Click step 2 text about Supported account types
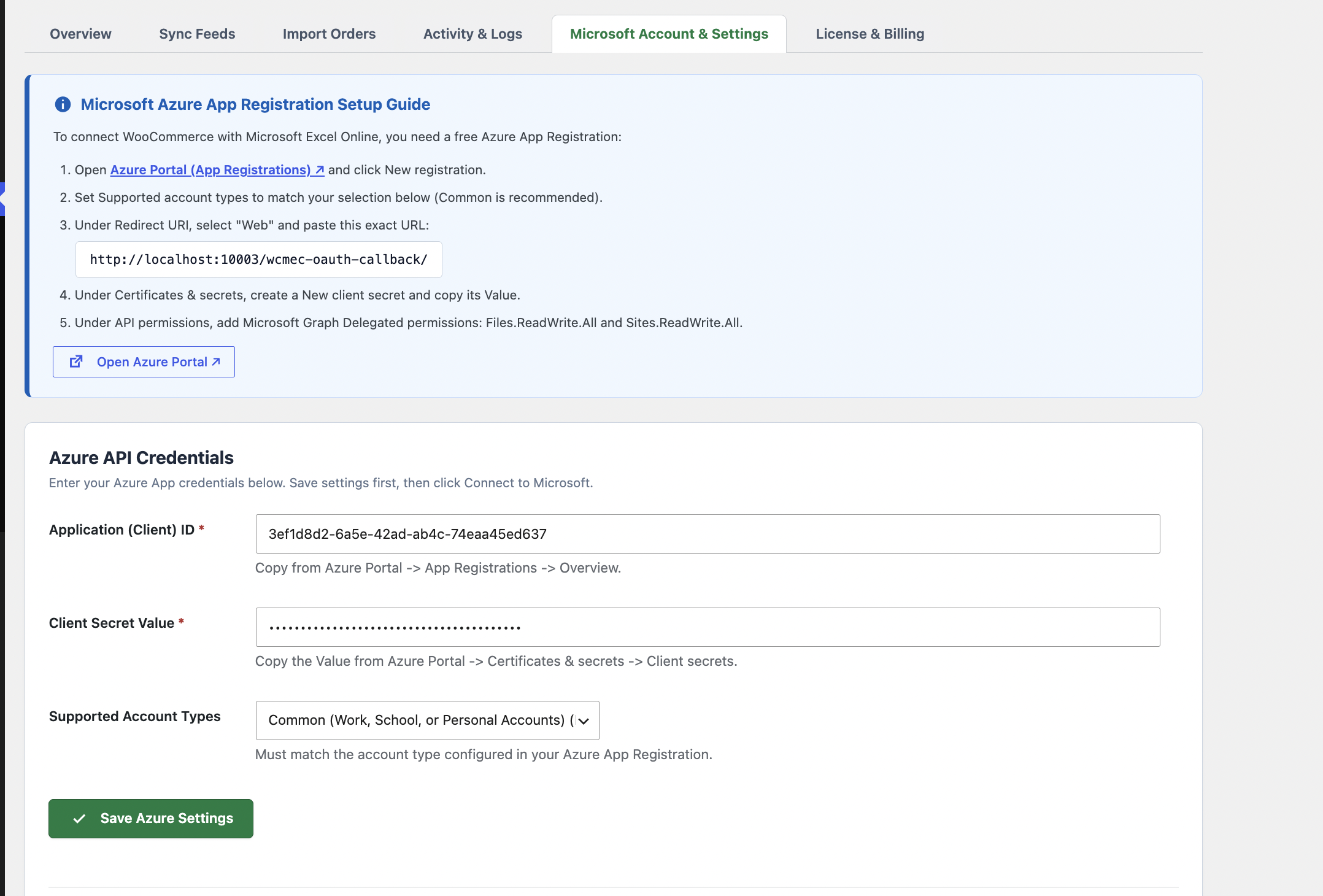Image resolution: width=1323 pixels, height=896 pixels. (338, 198)
